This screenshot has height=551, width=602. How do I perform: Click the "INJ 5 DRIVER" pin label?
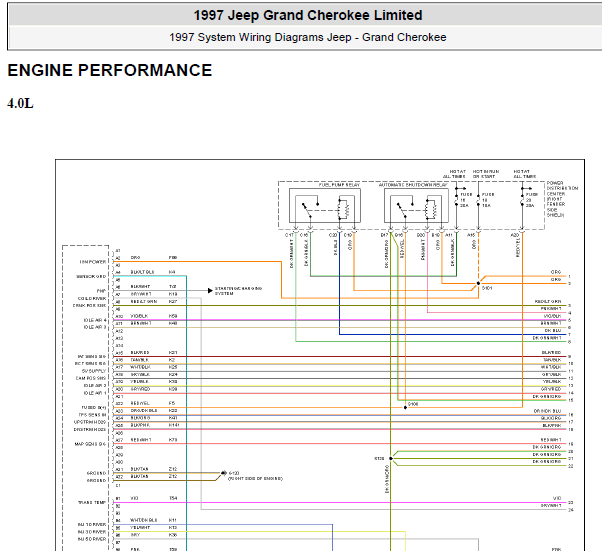(92, 539)
